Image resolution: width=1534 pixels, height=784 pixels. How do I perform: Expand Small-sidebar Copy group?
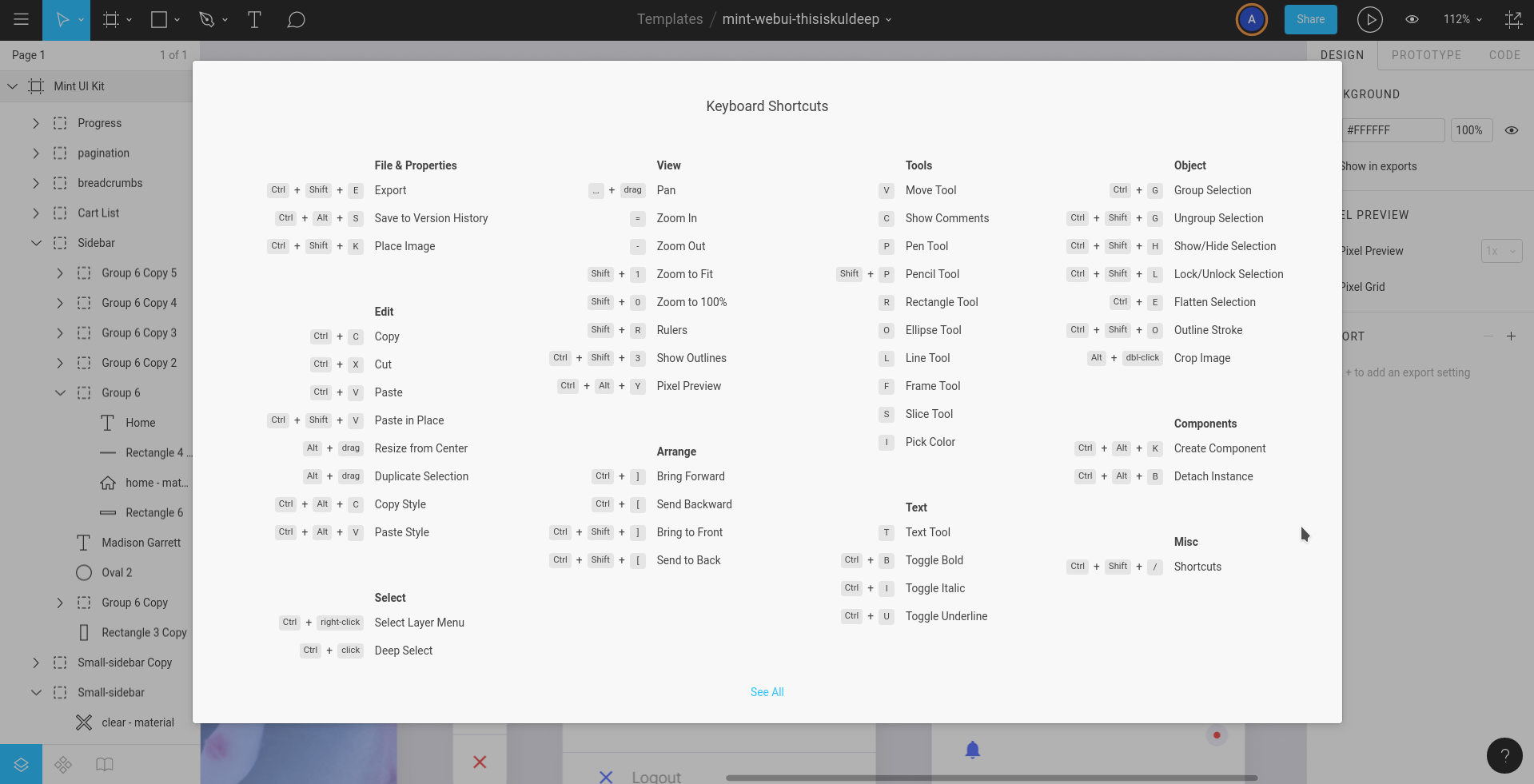pyautogui.click(x=36, y=663)
